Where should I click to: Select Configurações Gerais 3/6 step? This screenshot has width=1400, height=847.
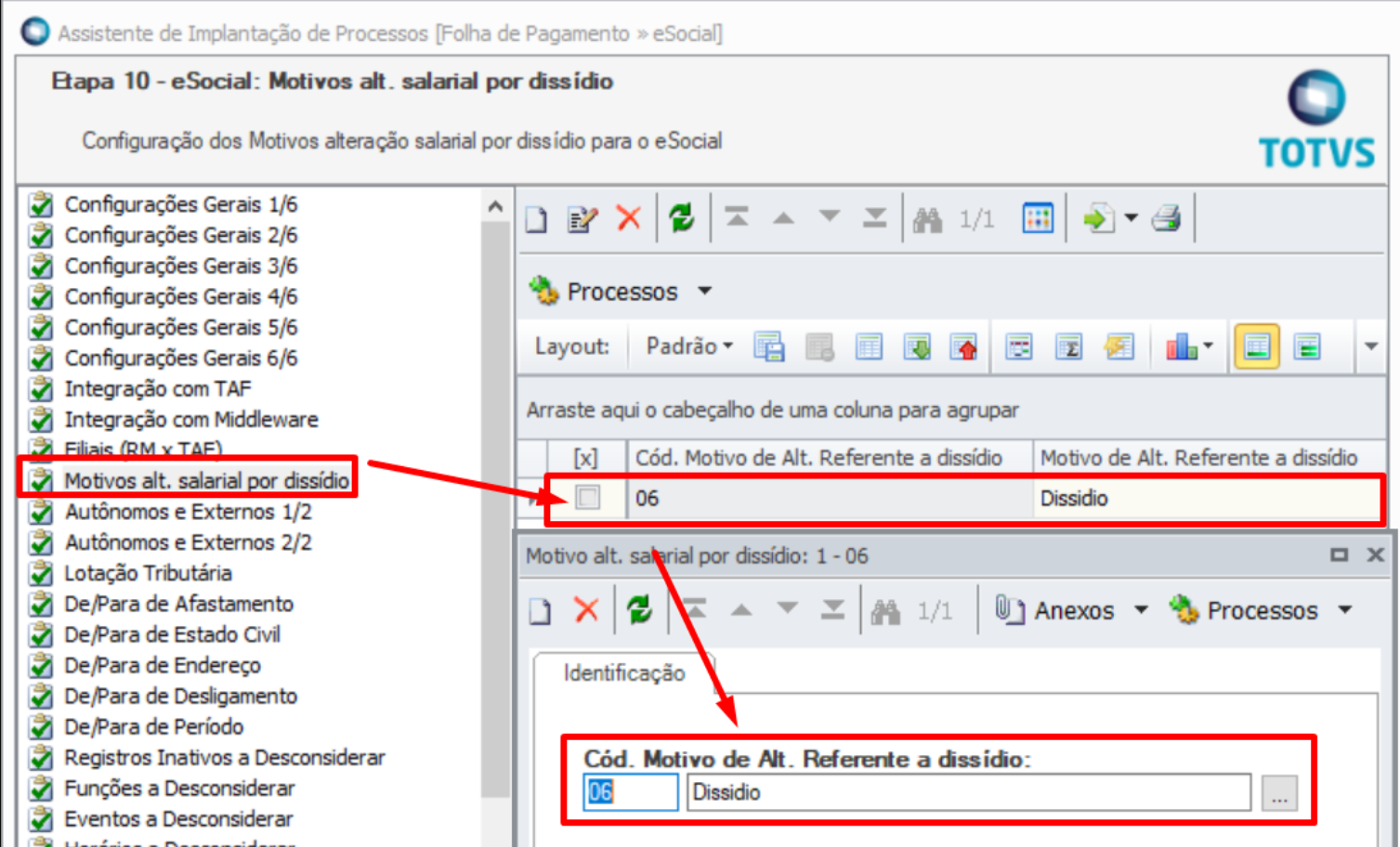181,266
